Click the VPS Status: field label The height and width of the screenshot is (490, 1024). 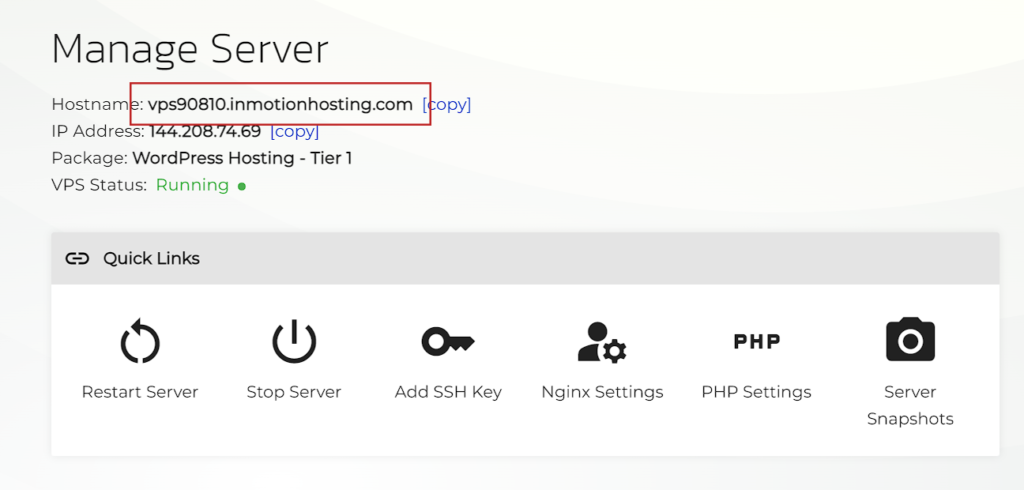pos(99,186)
